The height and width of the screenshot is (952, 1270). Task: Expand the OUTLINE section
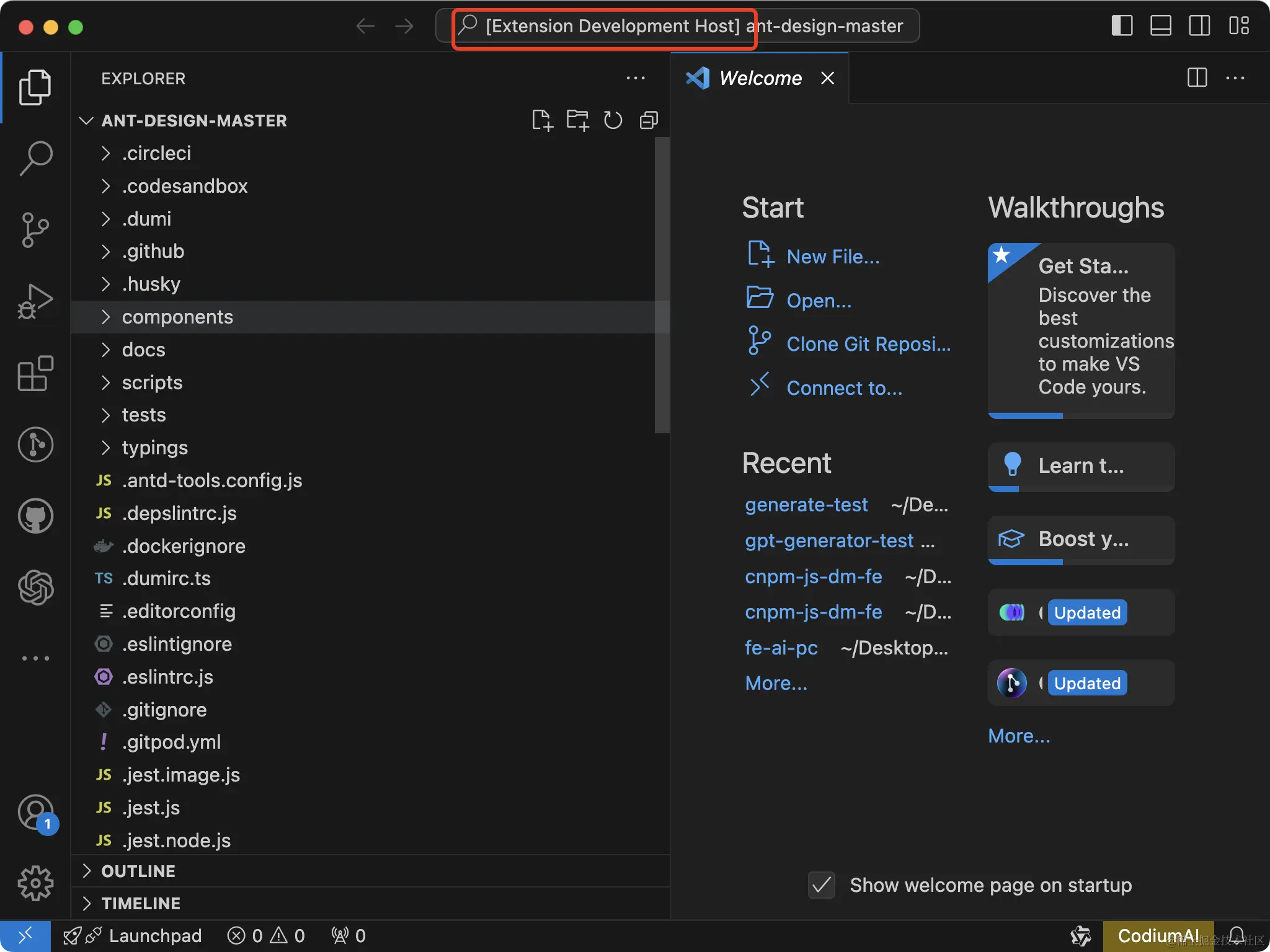click(138, 871)
